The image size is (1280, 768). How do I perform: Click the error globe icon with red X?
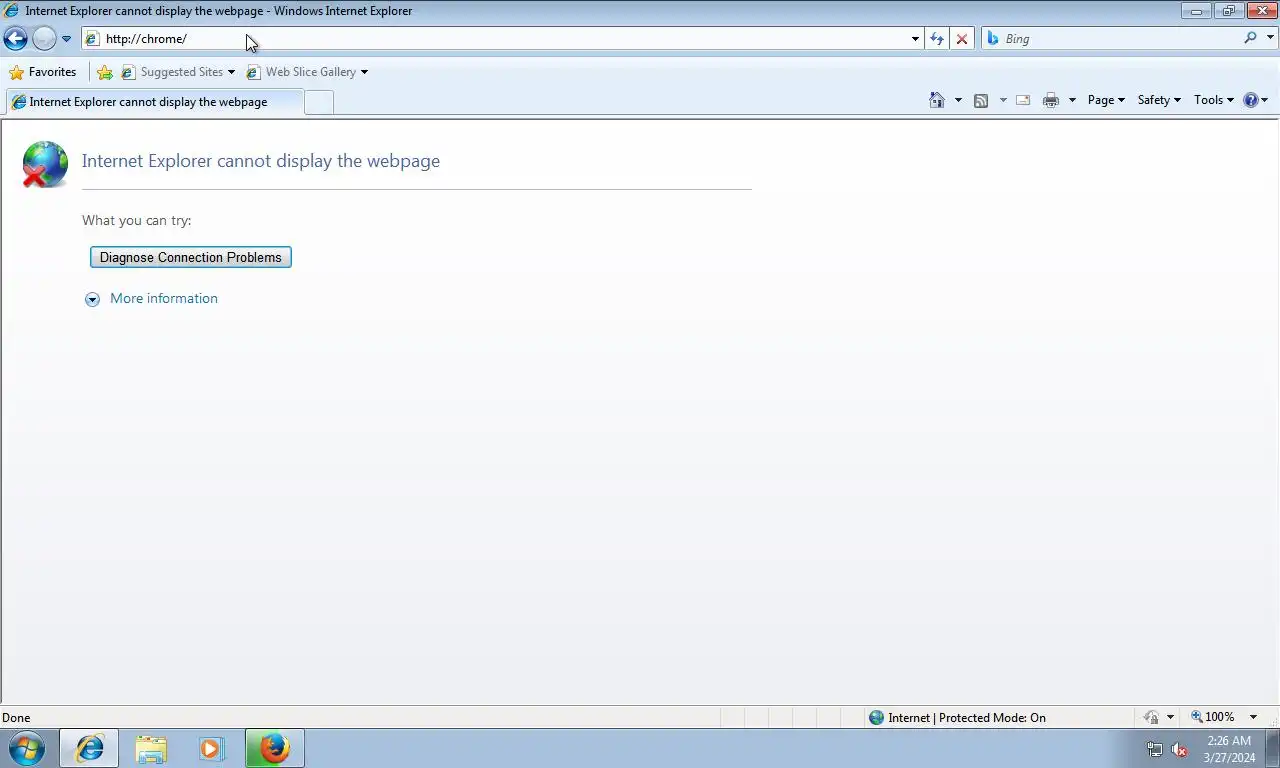(x=45, y=164)
